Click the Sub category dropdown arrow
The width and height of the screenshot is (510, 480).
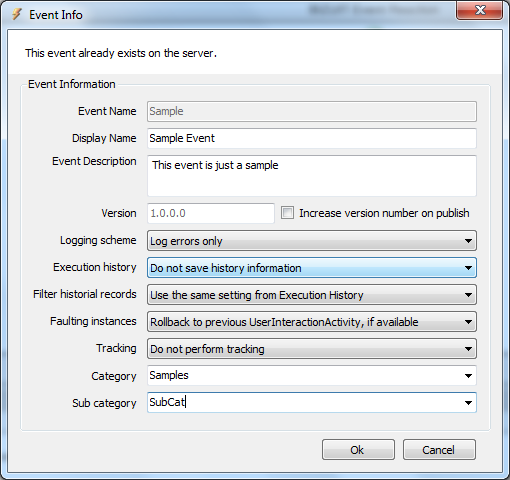(468, 403)
